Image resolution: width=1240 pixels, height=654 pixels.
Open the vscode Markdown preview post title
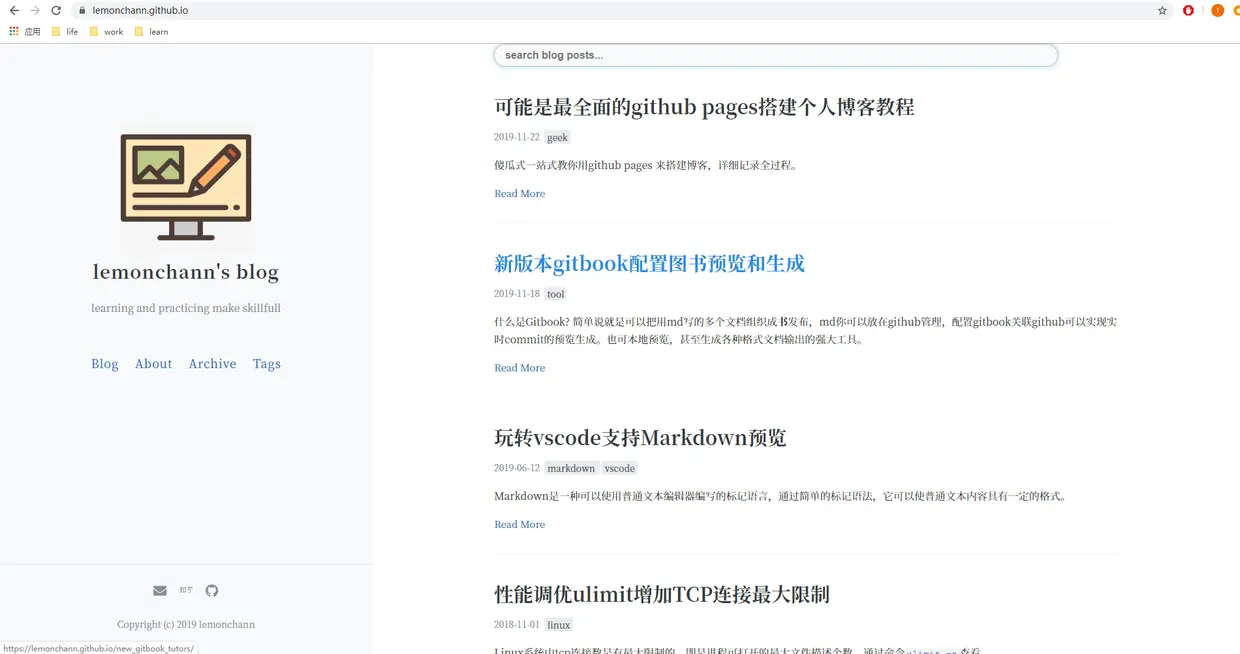(640, 437)
